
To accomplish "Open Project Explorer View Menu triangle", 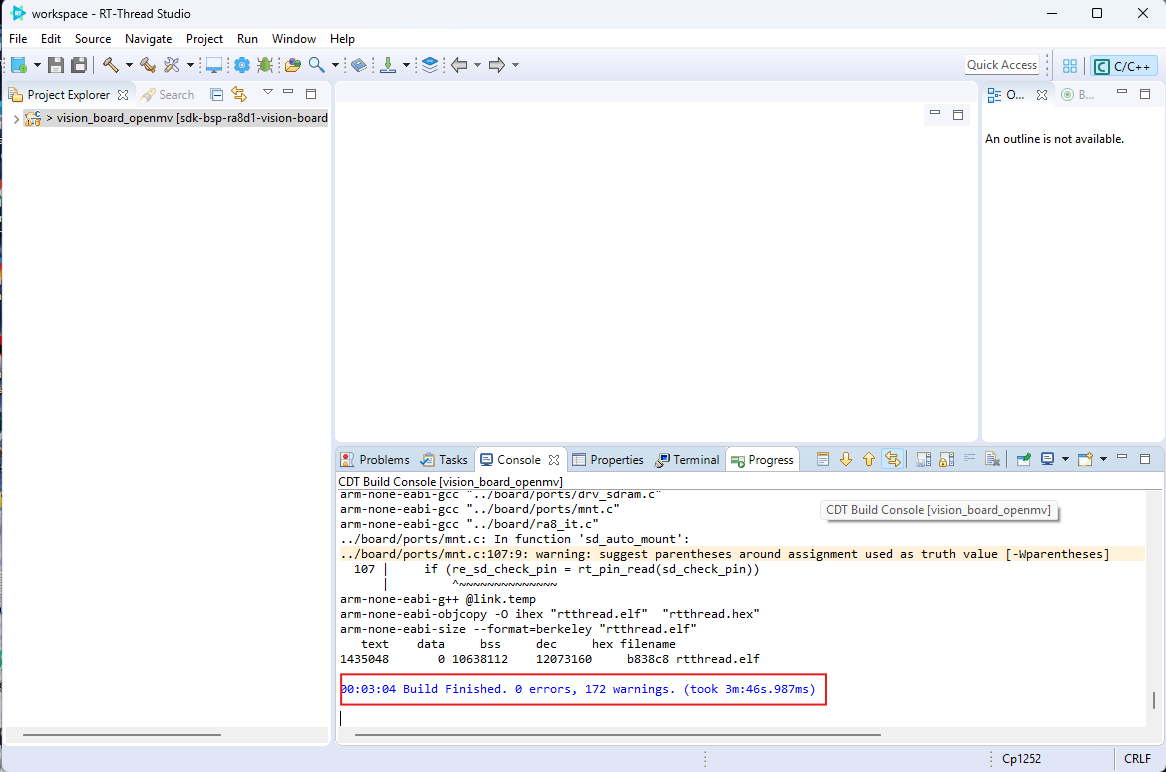I will pyautogui.click(x=267, y=93).
